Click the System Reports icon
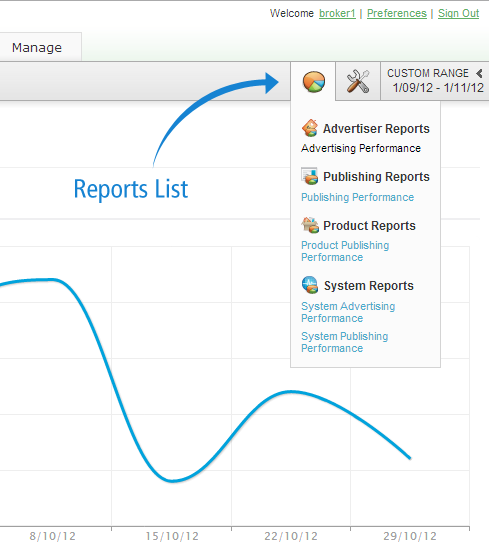Screen dimensions: 489x548 (310, 285)
